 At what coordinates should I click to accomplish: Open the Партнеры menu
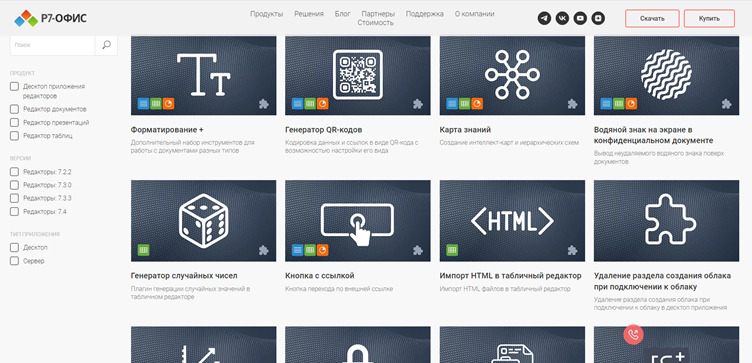pos(378,14)
